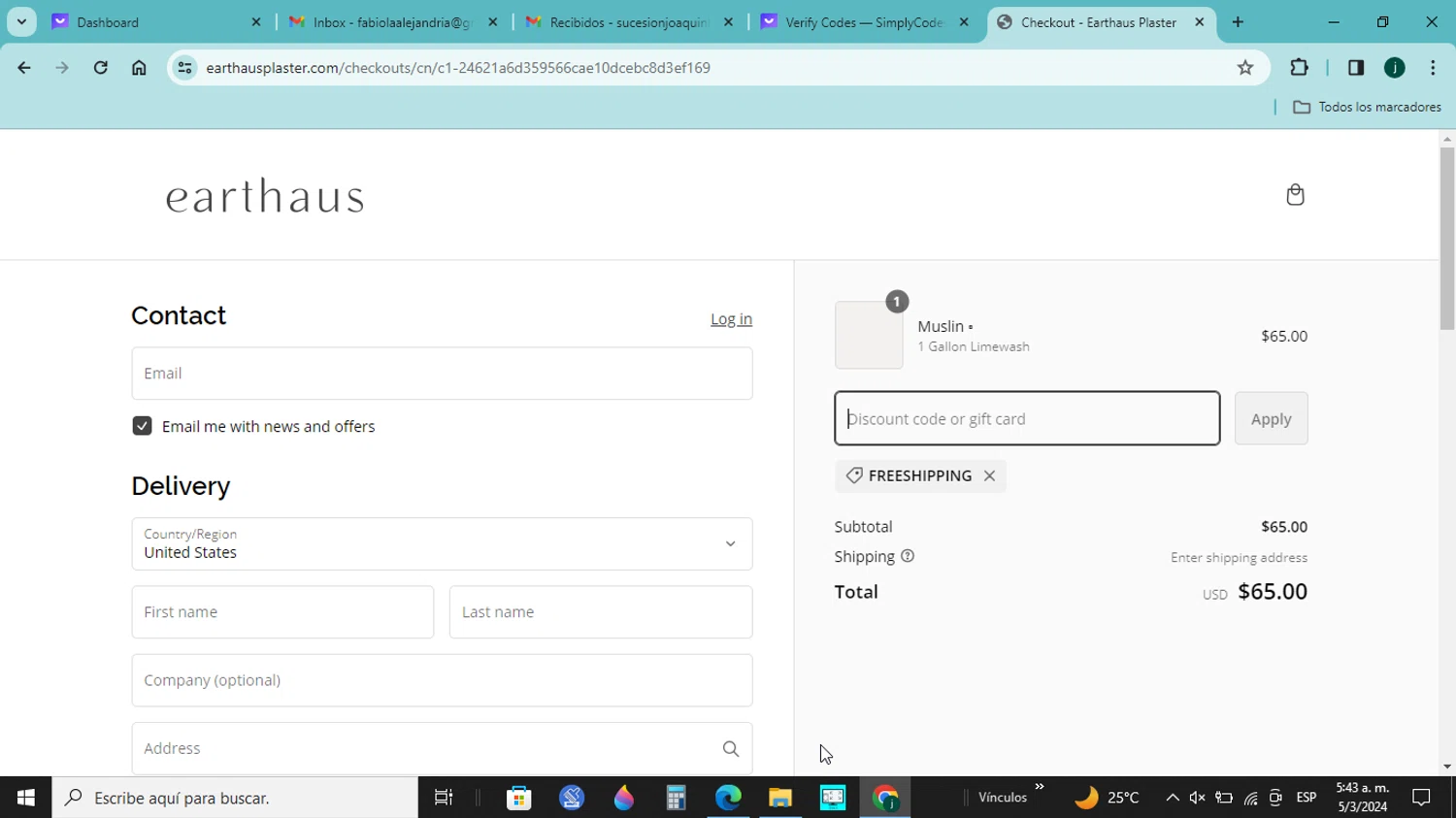
Task: Expand the Vínculos toolbar overflow chevron
Action: pos(1040,787)
